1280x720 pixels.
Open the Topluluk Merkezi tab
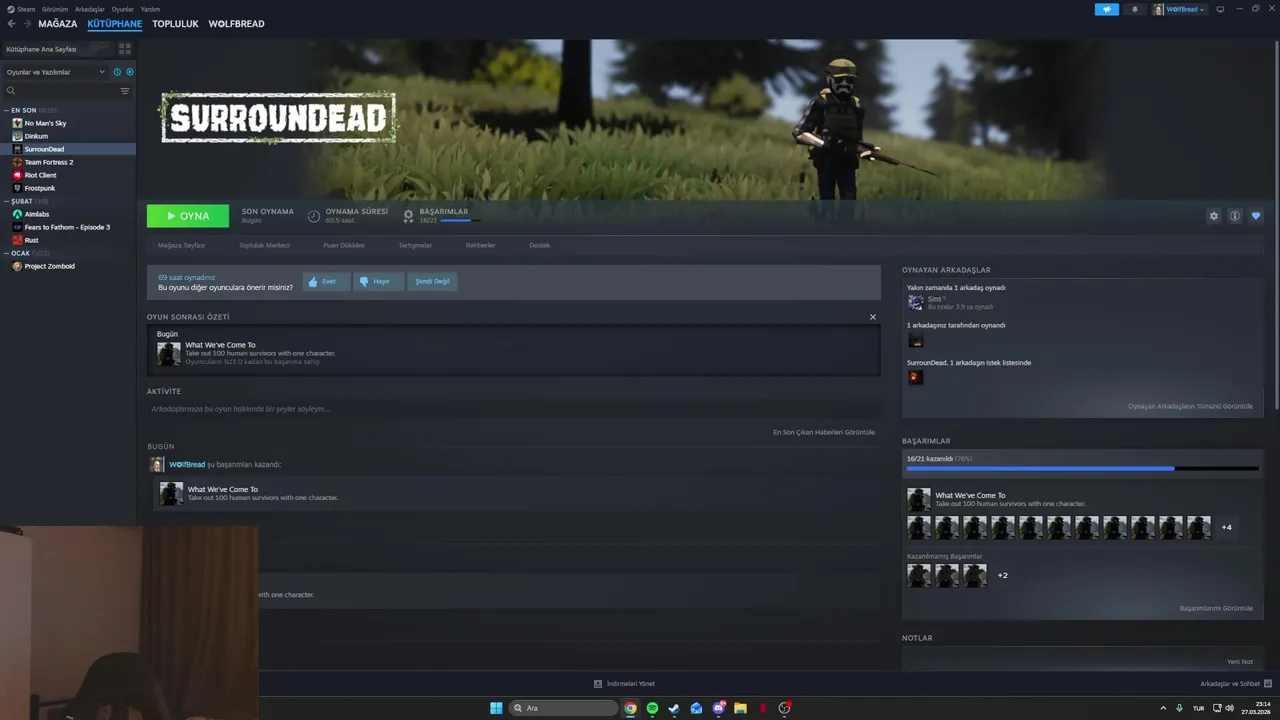point(264,245)
